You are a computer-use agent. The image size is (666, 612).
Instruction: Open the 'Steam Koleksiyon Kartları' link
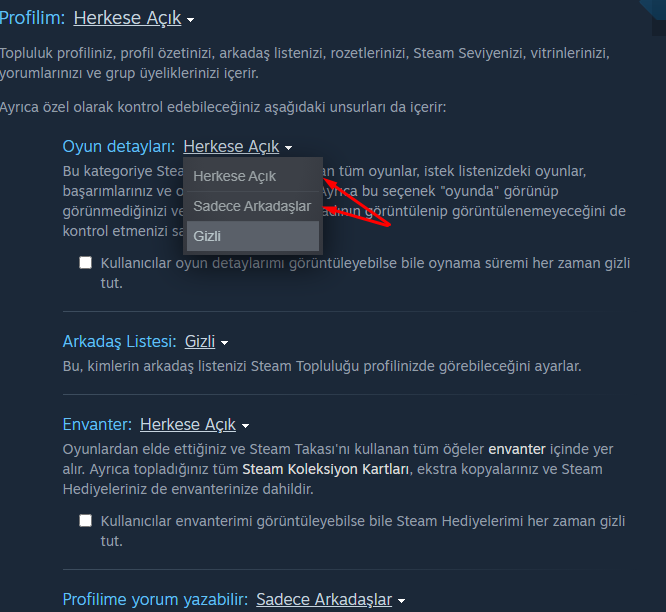point(325,469)
